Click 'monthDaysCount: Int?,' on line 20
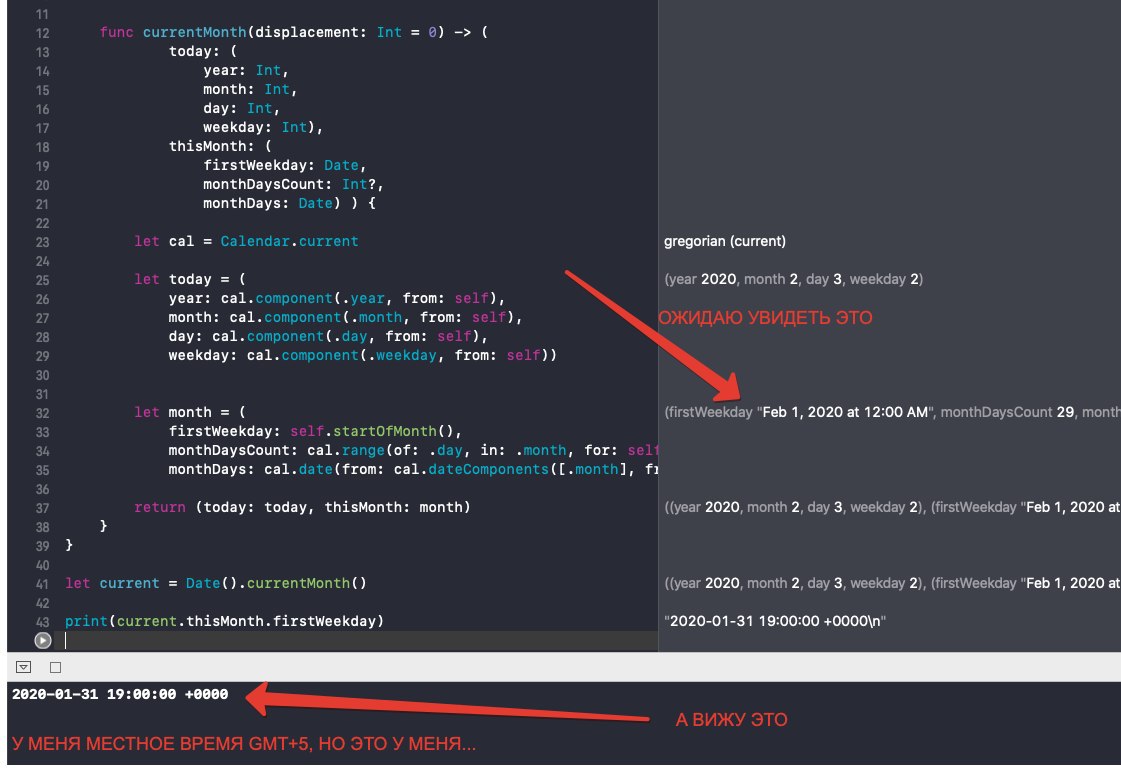Screen dimensions: 1121x768 click(x=293, y=184)
